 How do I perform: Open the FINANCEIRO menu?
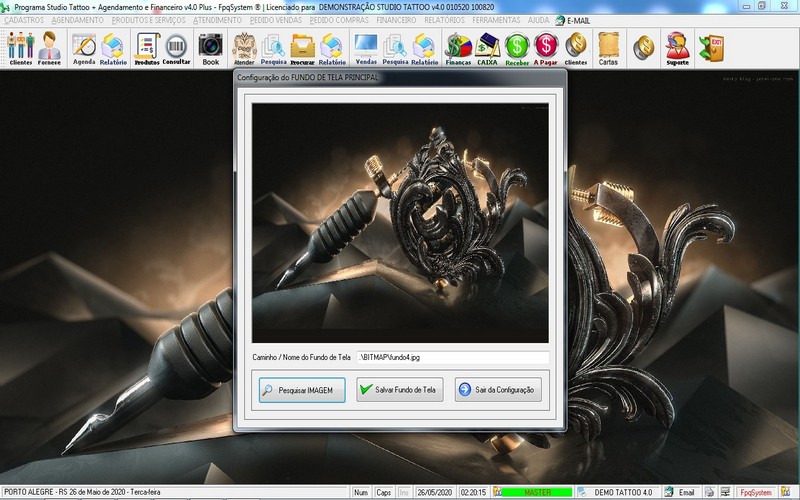pyautogui.click(x=396, y=20)
